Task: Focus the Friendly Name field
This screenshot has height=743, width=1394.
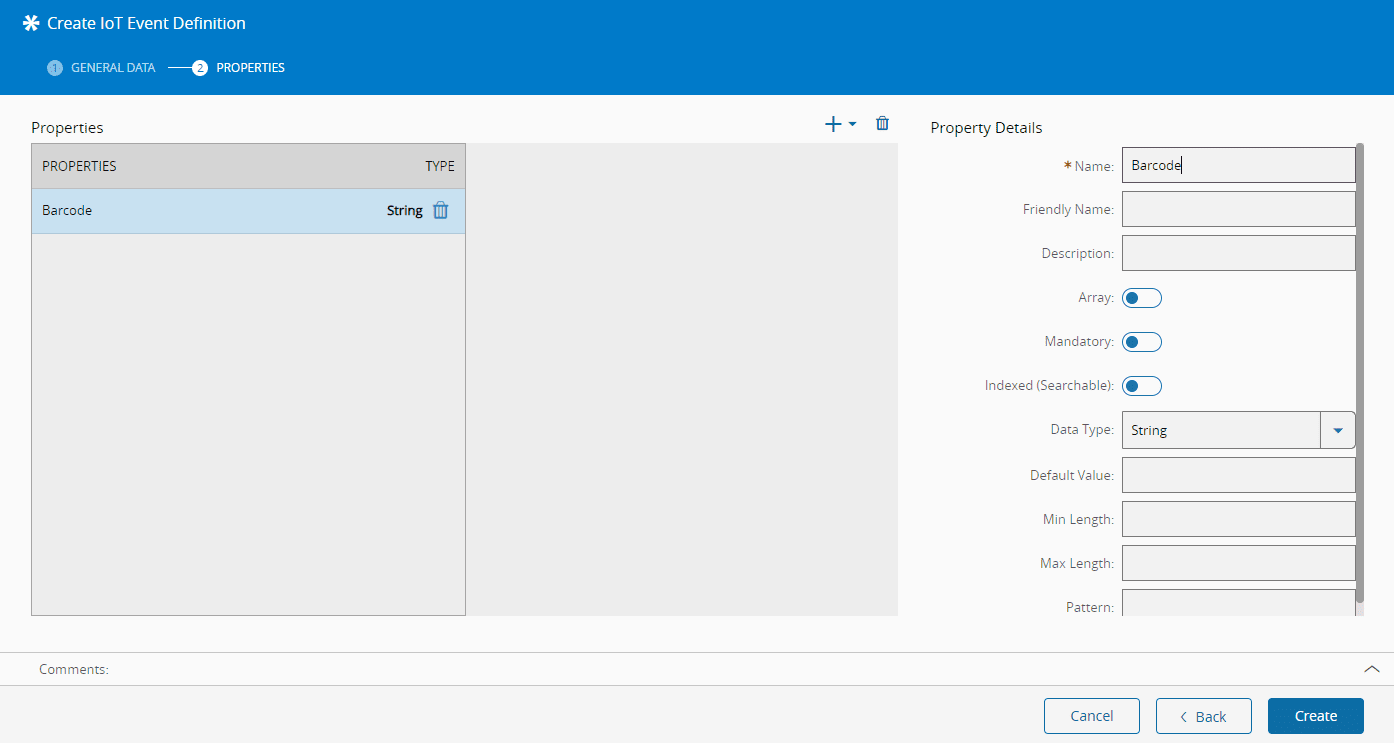Action: pos(1238,210)
